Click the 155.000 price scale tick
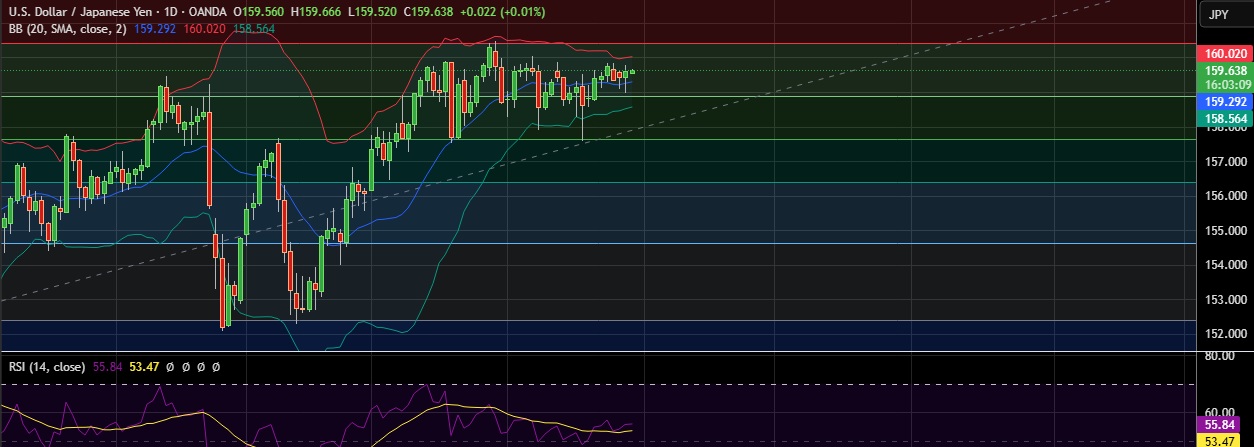1254x447 pixels. pos(1225,230)
